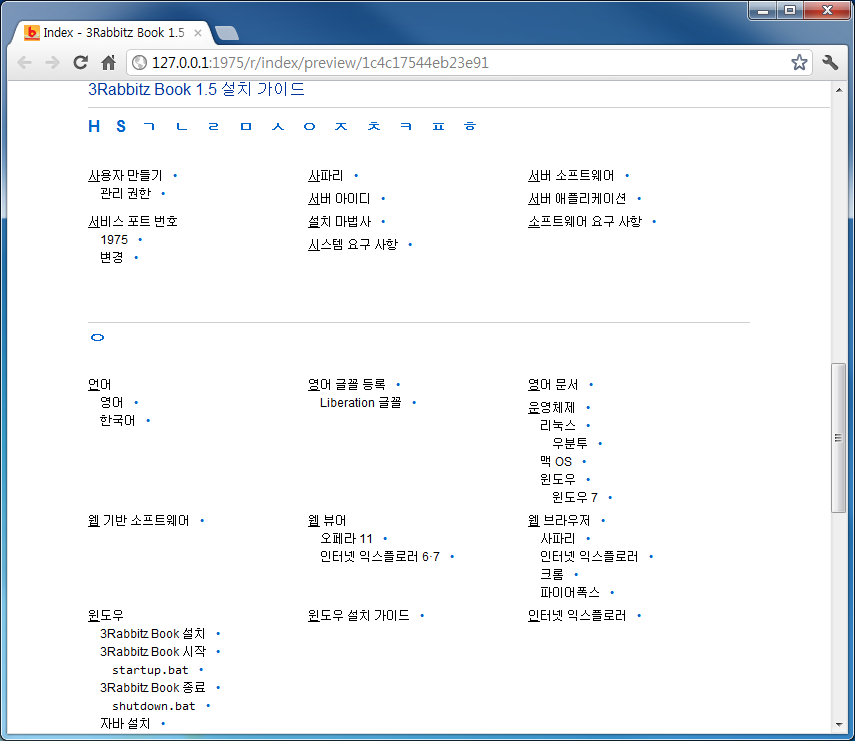
Task: Jump to index section ㅇ in navigation
Action: tap(310, 126)
